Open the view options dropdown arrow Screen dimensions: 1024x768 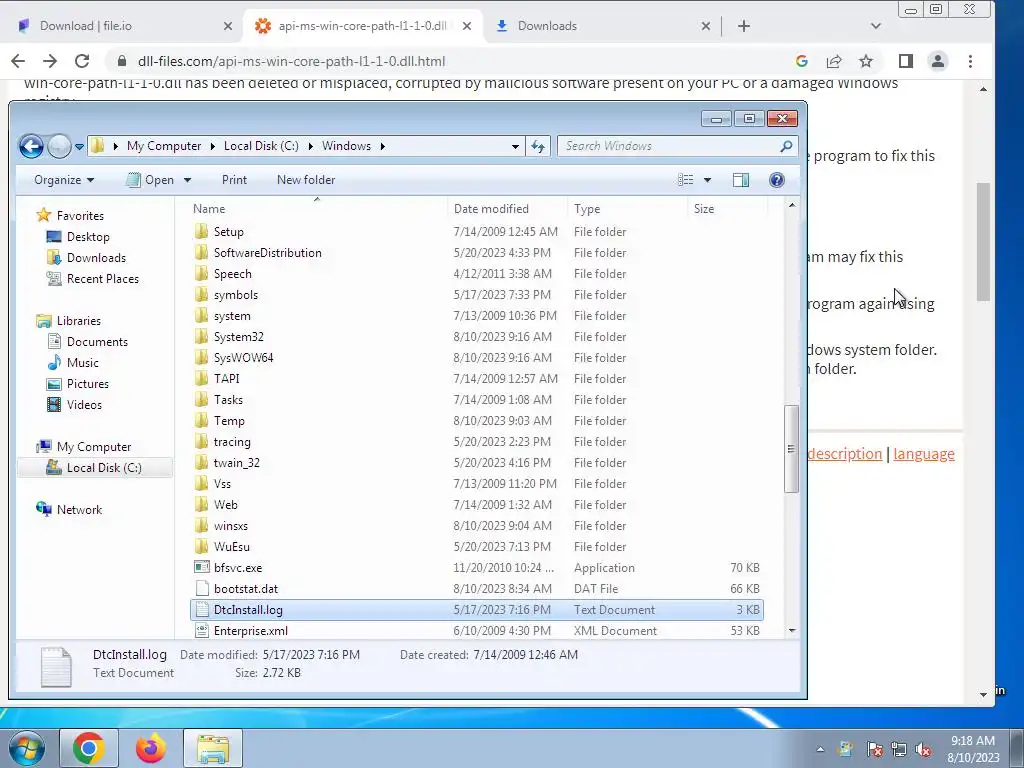707,180
